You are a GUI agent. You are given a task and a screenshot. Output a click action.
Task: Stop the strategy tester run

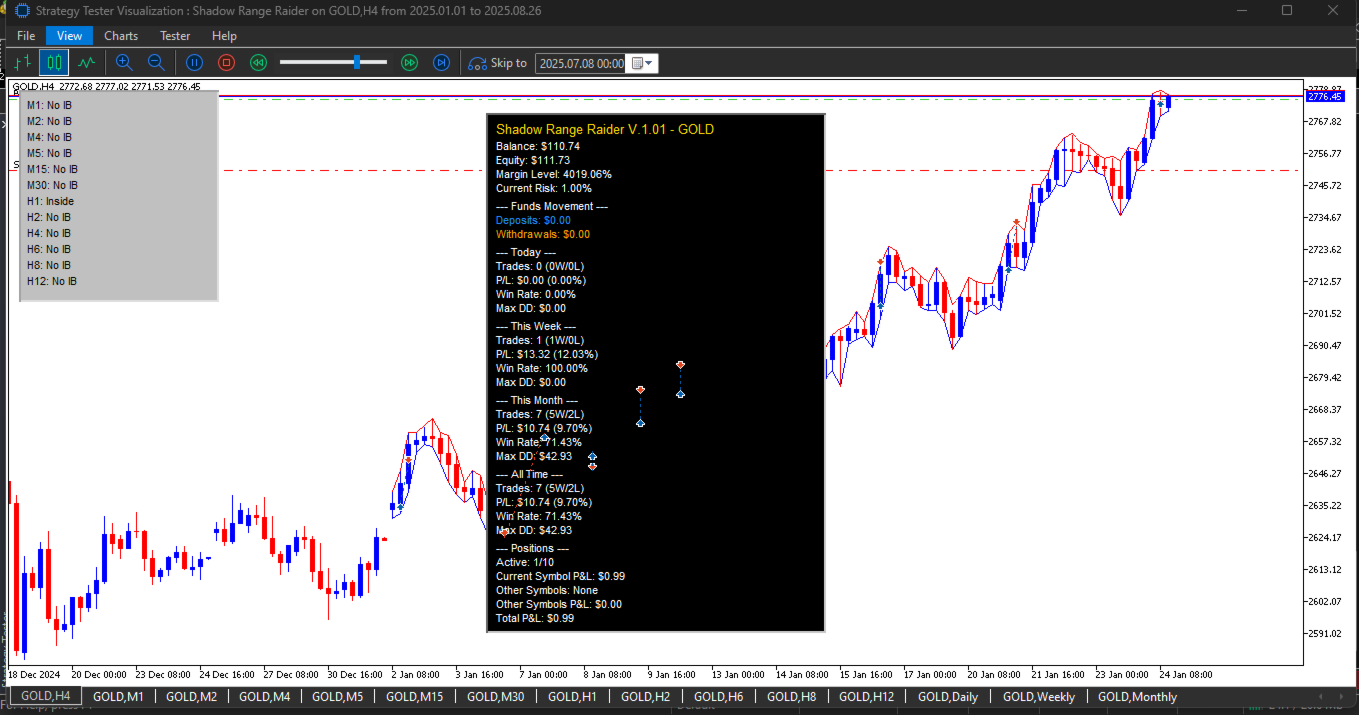pyautogui.click(x=227, y=63)
